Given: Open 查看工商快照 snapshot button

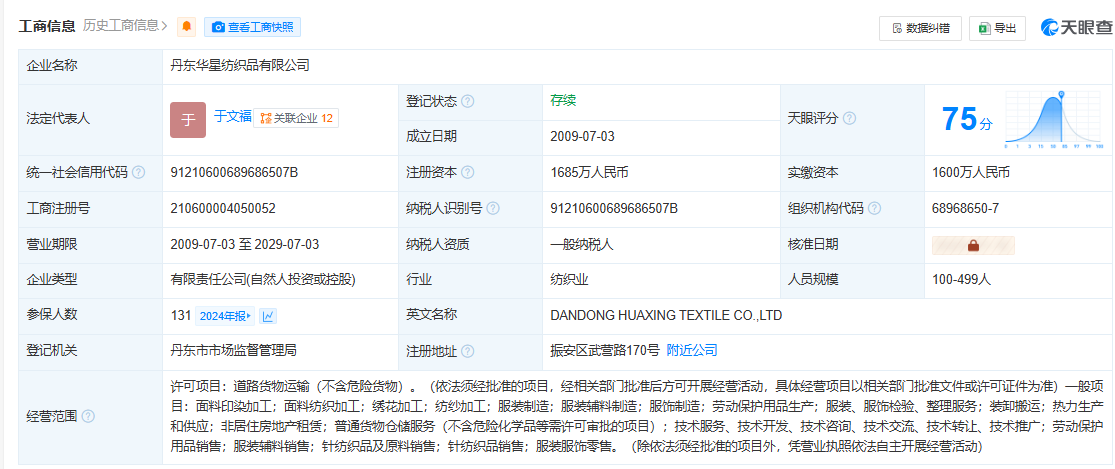Looking at the screenshot, I should click(252, 27).
